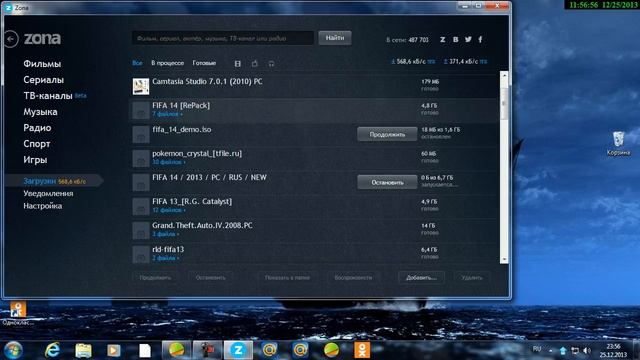This screenshot has width=640, height=360.
Task: Open the upload speed limit link
Action: point(483,62)
